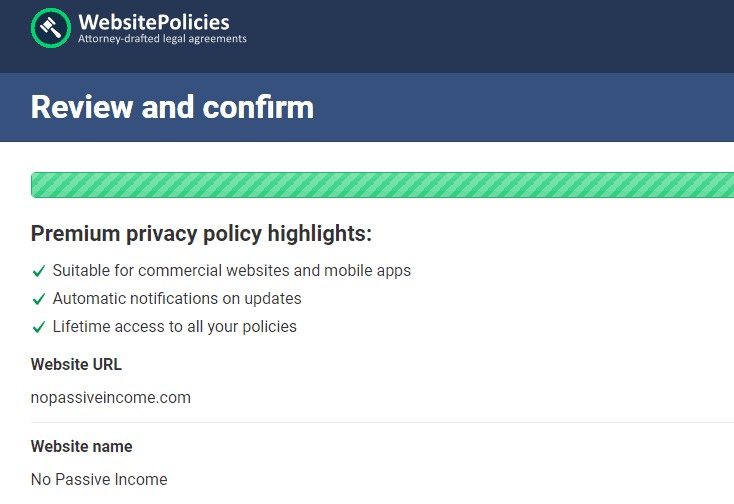This screenshot has width=734, height=504.
Task: Click 'Automatic notifications on updates' text
Action: click(x=177, y=299)
